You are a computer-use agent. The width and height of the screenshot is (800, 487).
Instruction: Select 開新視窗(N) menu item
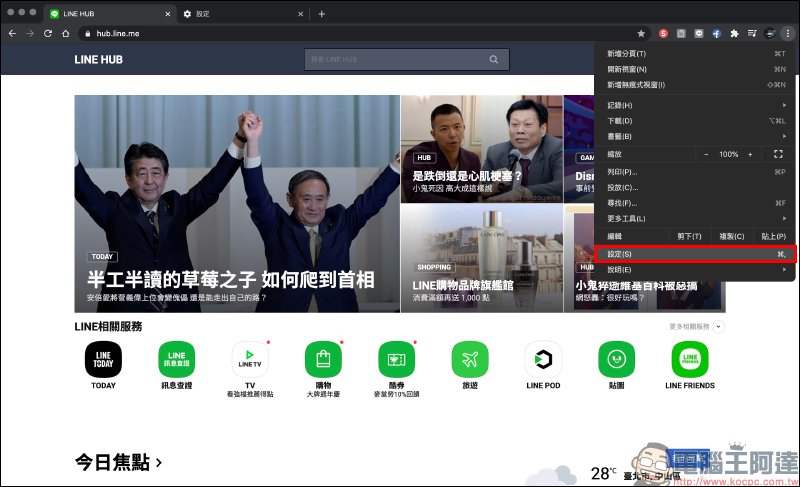pyautogui.click(x=694, y=69)
